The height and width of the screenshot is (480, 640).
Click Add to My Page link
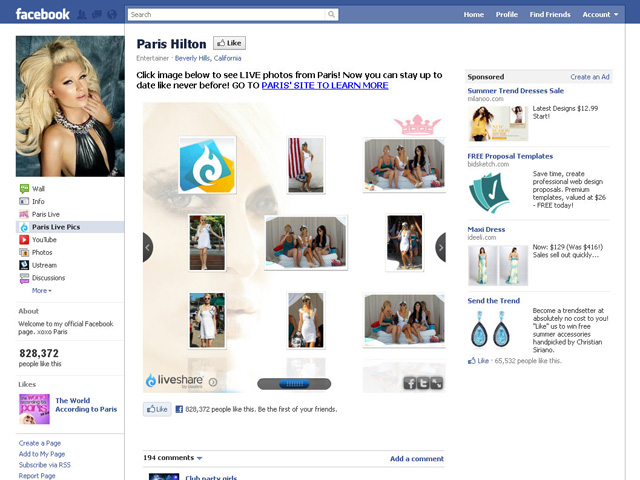point(42,454)
